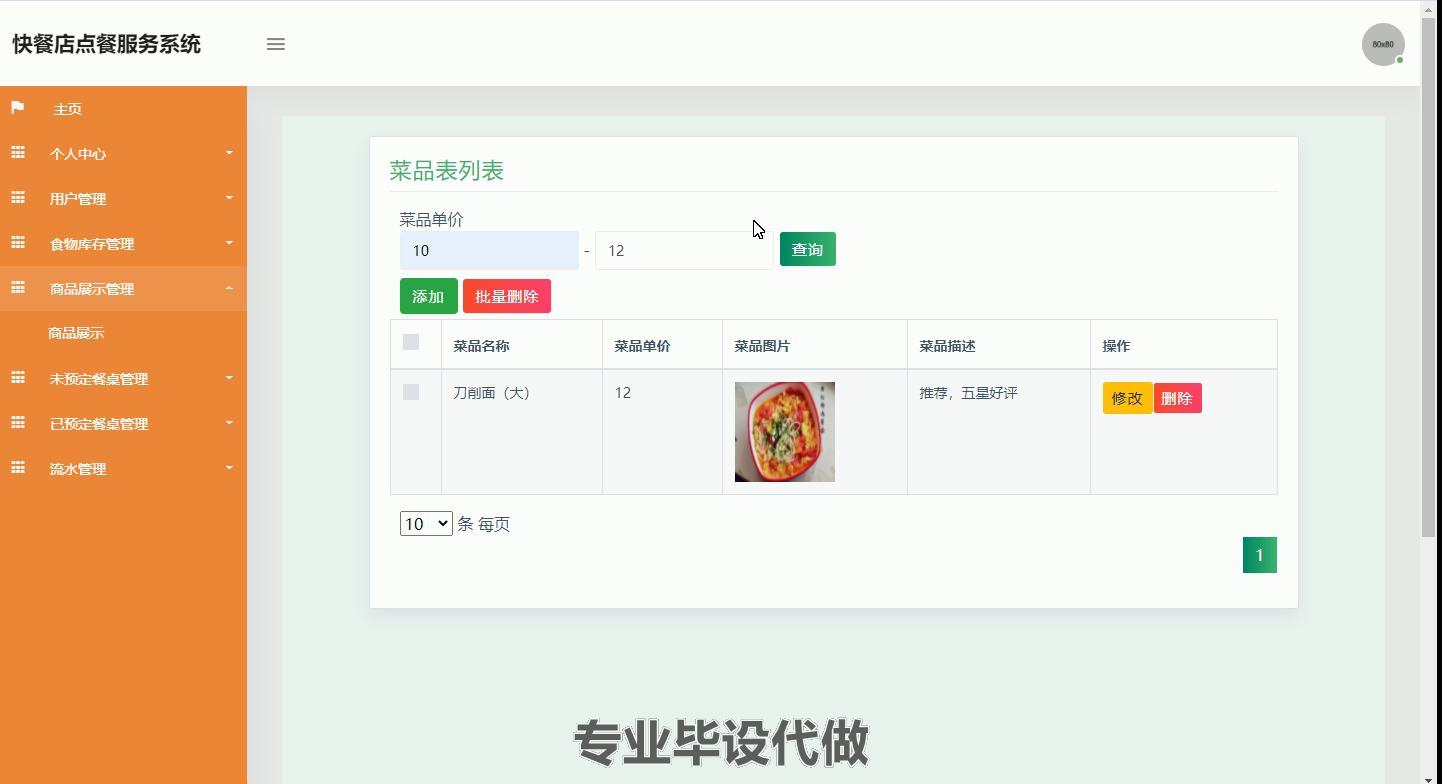Click the 快餐店点餐服务系统 title
1442x784 pixels.
pyautogui.click(x=106, y=44)
